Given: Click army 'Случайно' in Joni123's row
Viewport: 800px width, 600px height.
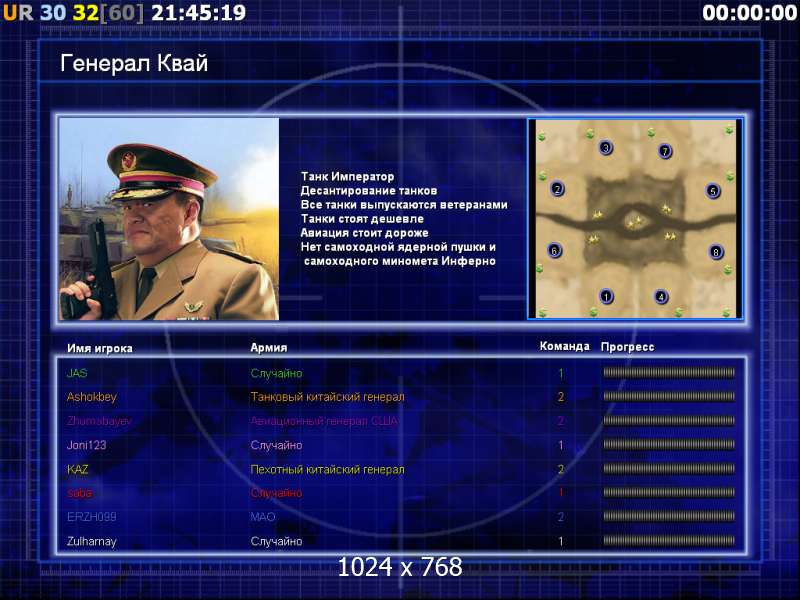Looking at the screenshot, I should pos(277,445).
